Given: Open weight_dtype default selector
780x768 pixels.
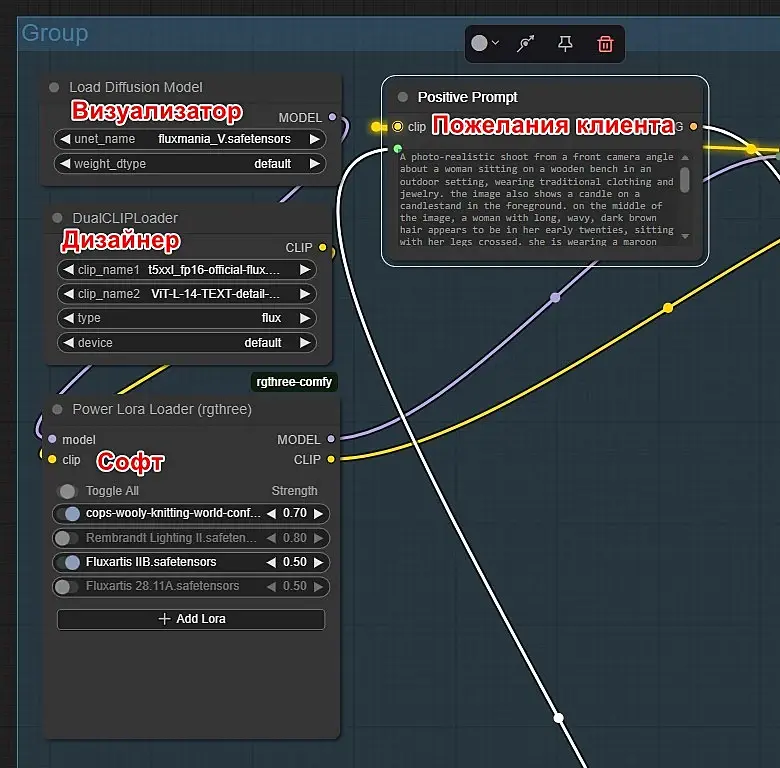Looking at the screenshot, I should click(190, 164).
